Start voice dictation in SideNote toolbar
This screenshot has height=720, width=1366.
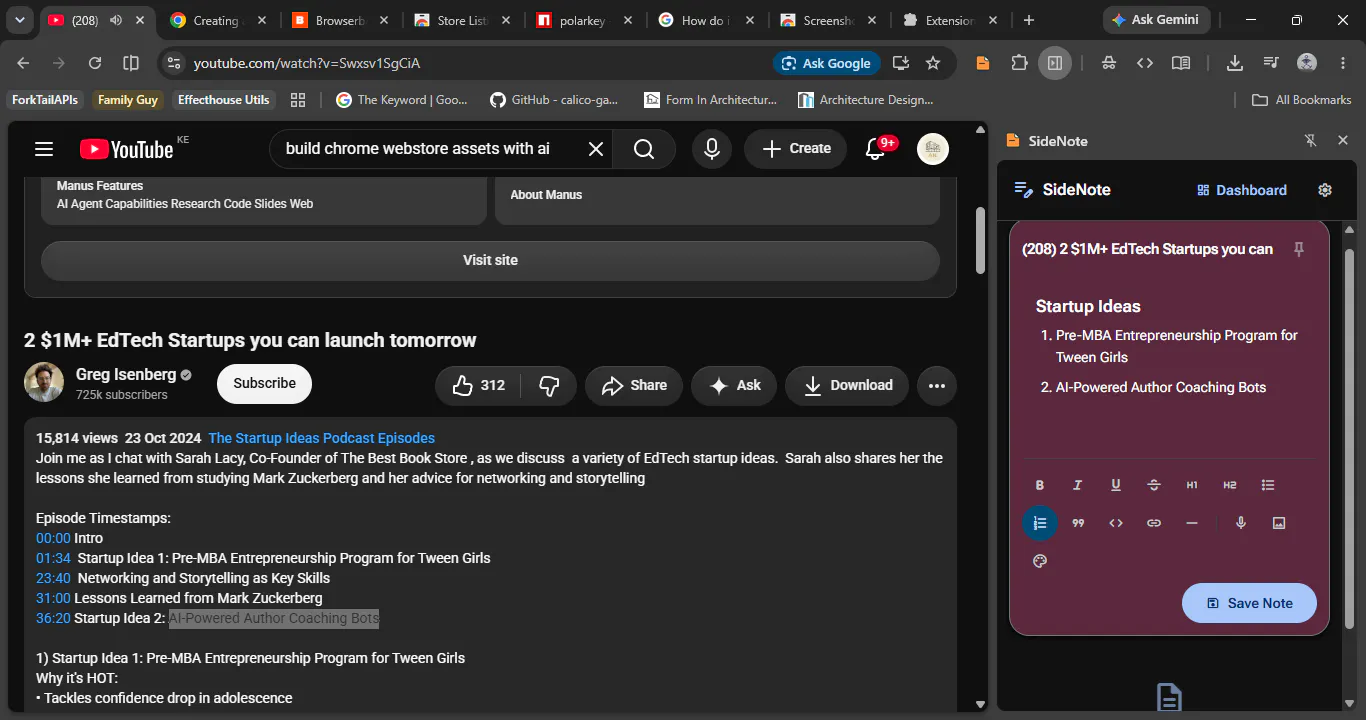click(1241, 523)
